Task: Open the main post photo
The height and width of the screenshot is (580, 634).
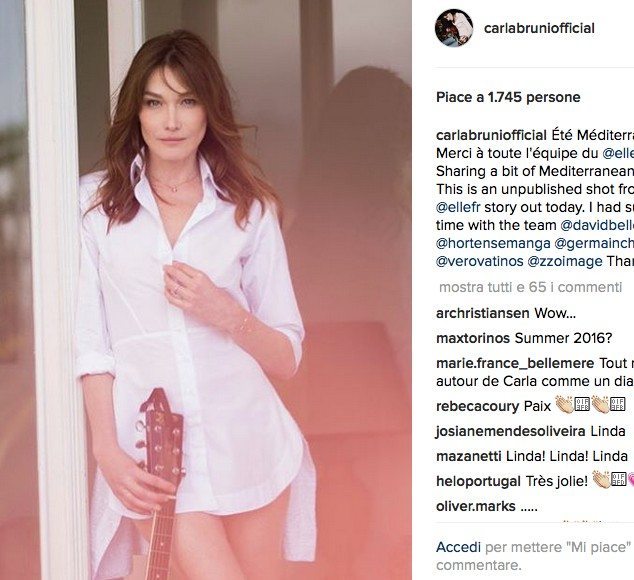Action: 206,290
